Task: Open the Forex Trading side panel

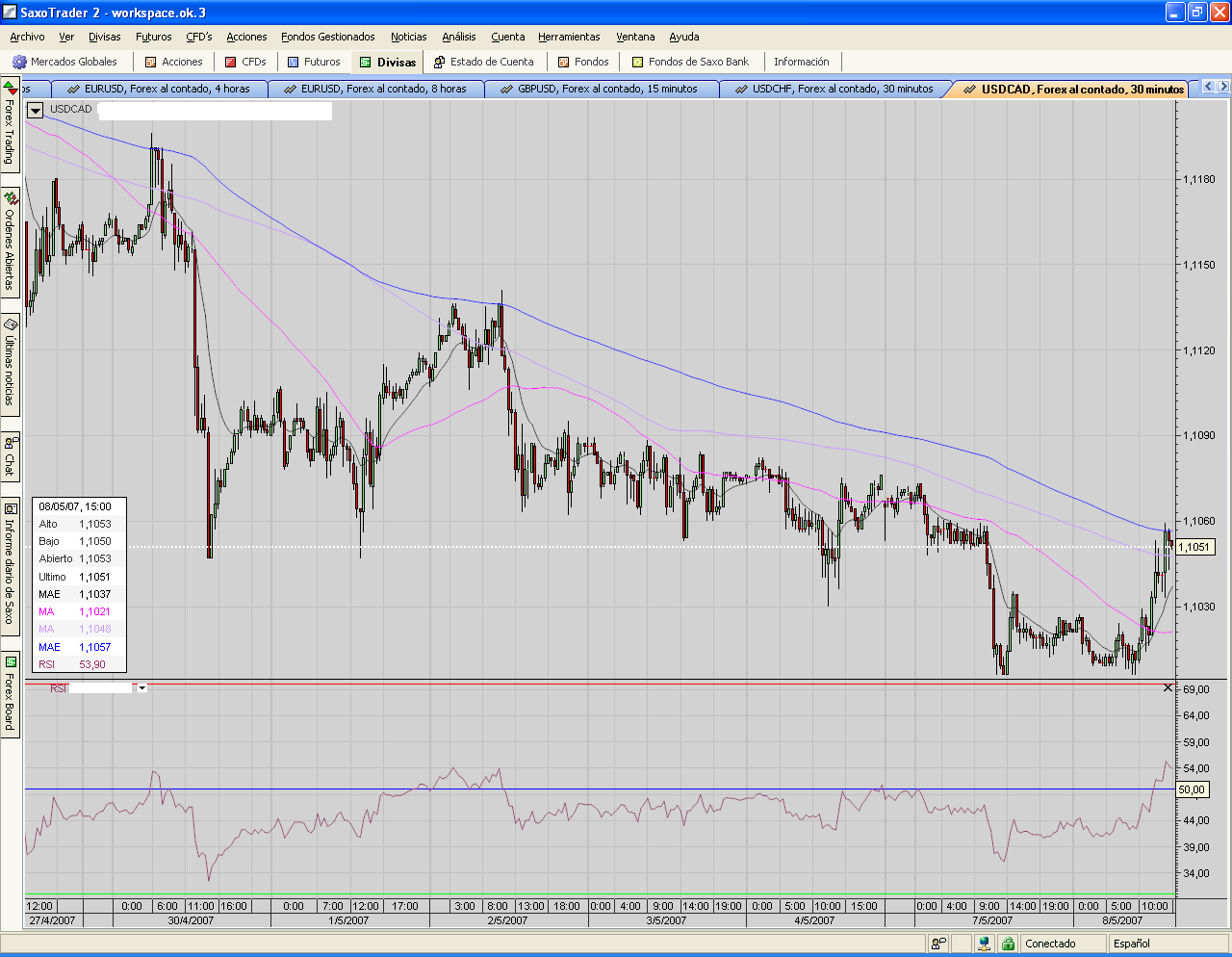Action: pos(10,125)
